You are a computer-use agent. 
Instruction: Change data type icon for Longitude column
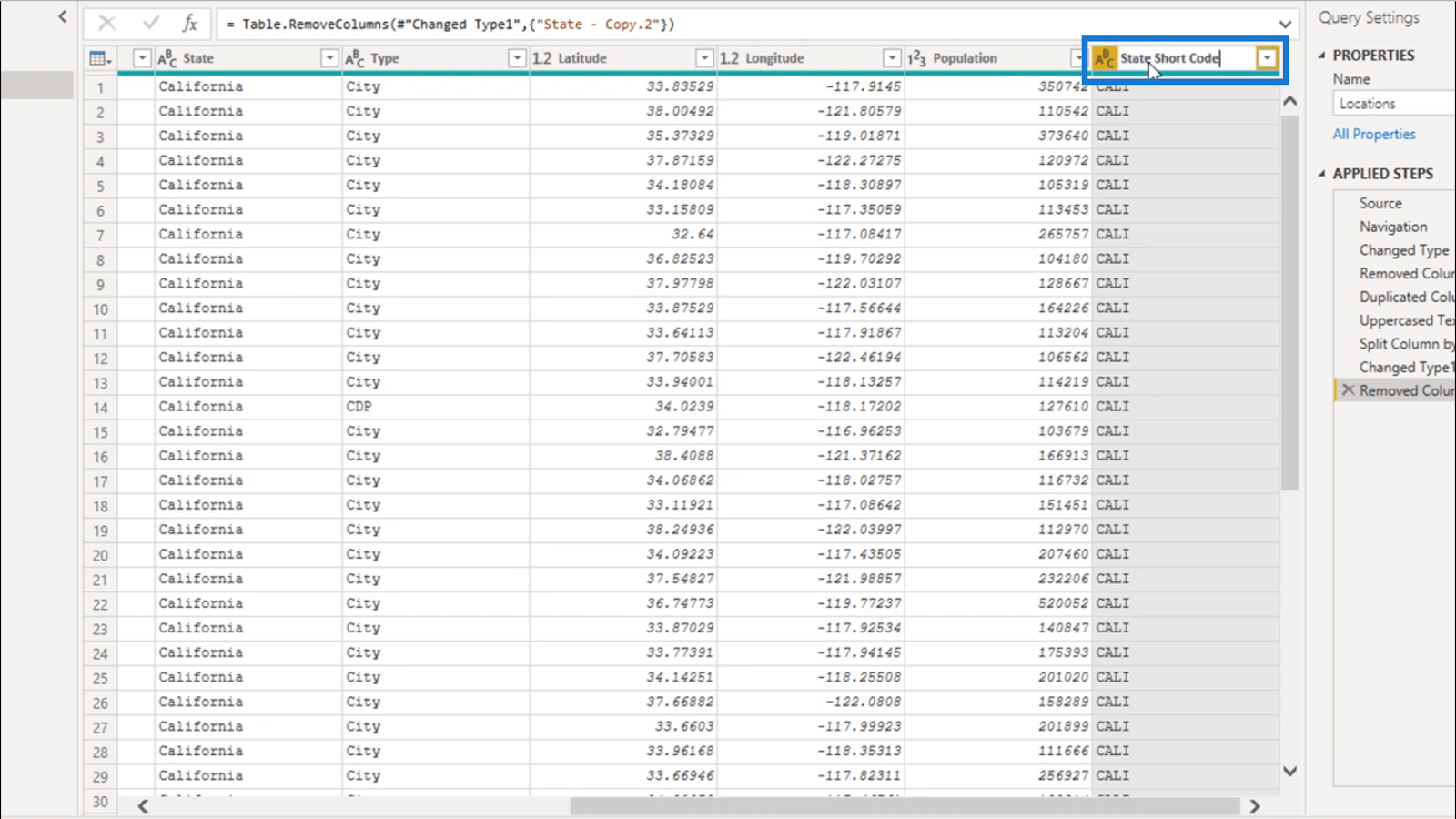pyautogui.click(x=730, y=58)
